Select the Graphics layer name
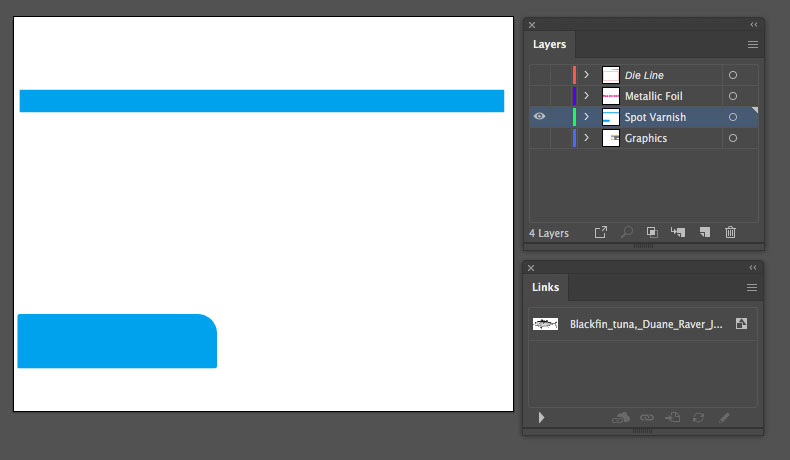Viewport: 790px width, 460px height. point(646,138)
